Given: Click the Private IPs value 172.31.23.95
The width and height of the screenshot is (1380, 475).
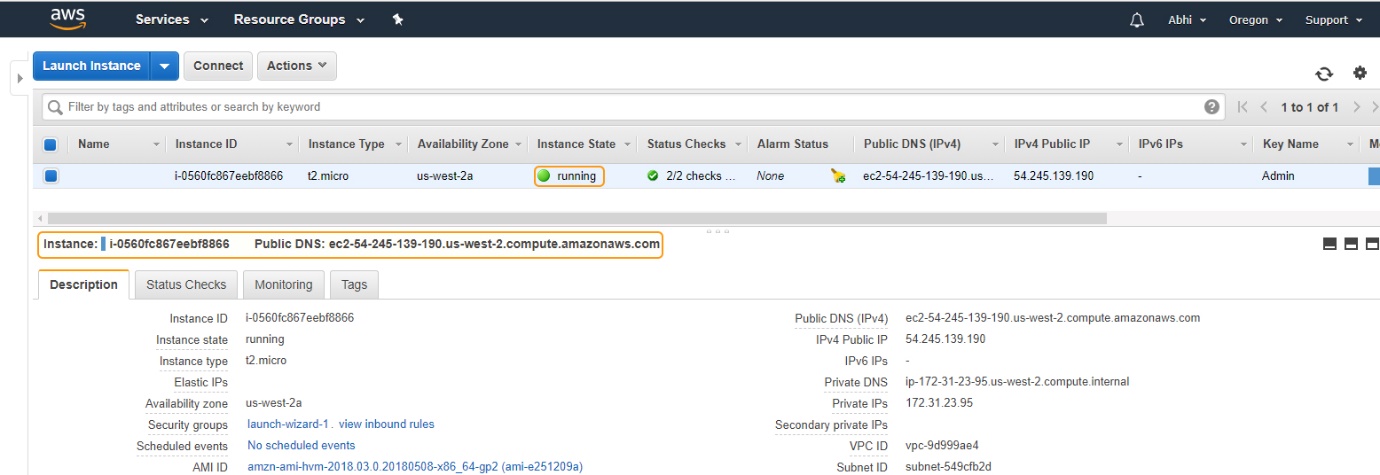Looking at the screenshot, I should pyautogui.click(x=939, y=403).
